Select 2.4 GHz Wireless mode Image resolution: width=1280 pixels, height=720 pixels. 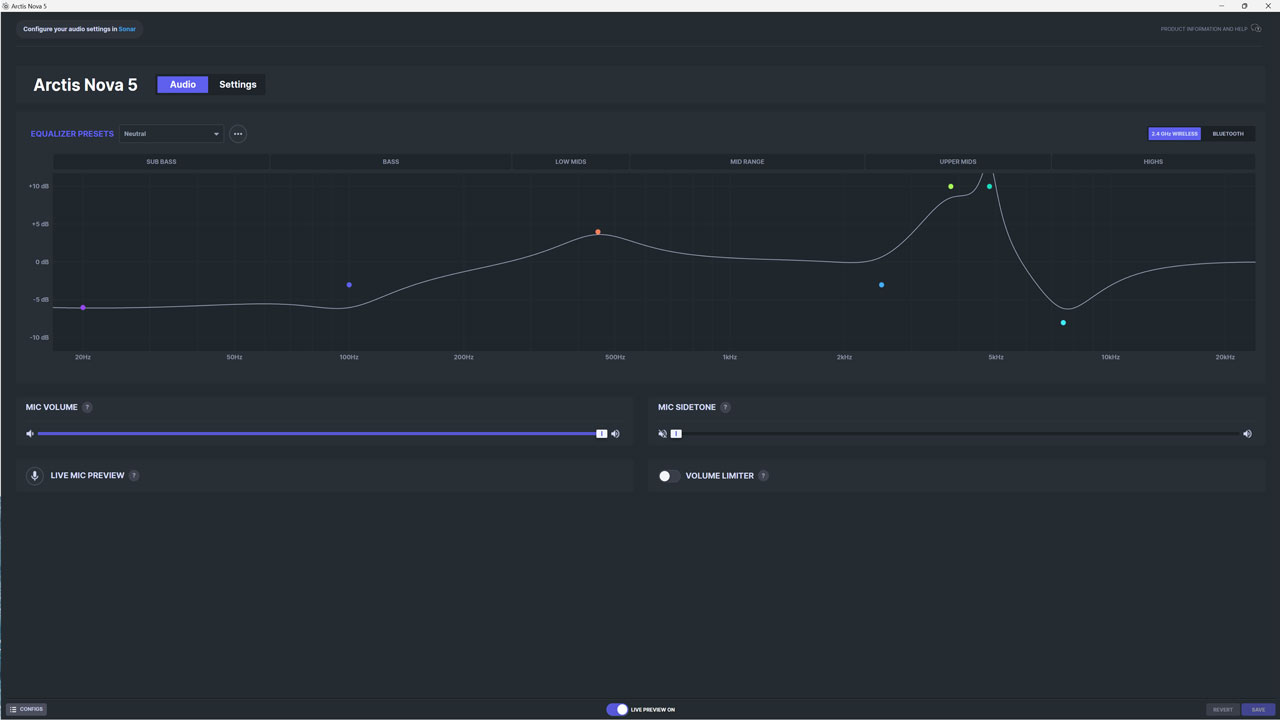(1174, 134)
